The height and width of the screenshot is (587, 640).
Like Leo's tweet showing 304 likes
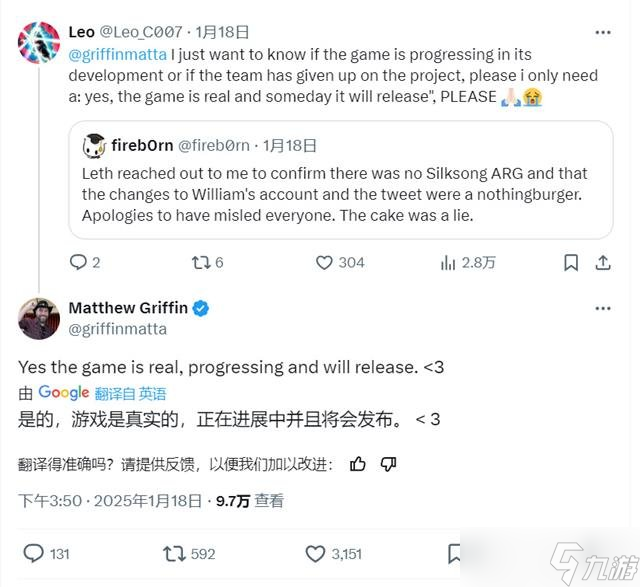340,262
